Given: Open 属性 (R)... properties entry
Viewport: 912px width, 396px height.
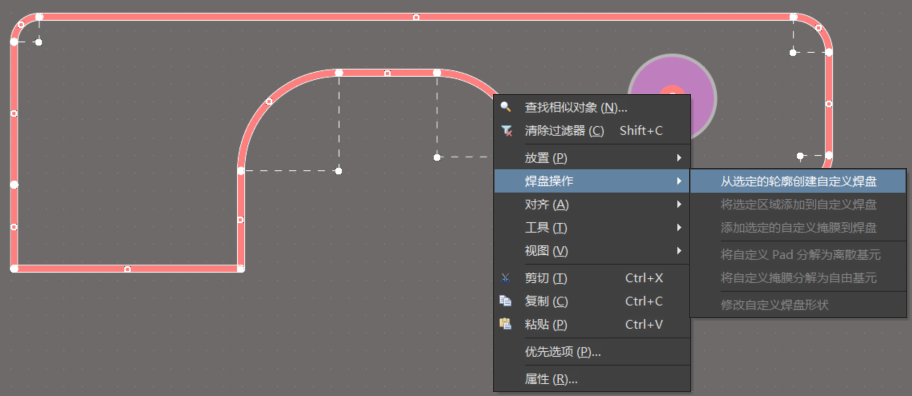Looking at the screenshot, I should [592, 380].
